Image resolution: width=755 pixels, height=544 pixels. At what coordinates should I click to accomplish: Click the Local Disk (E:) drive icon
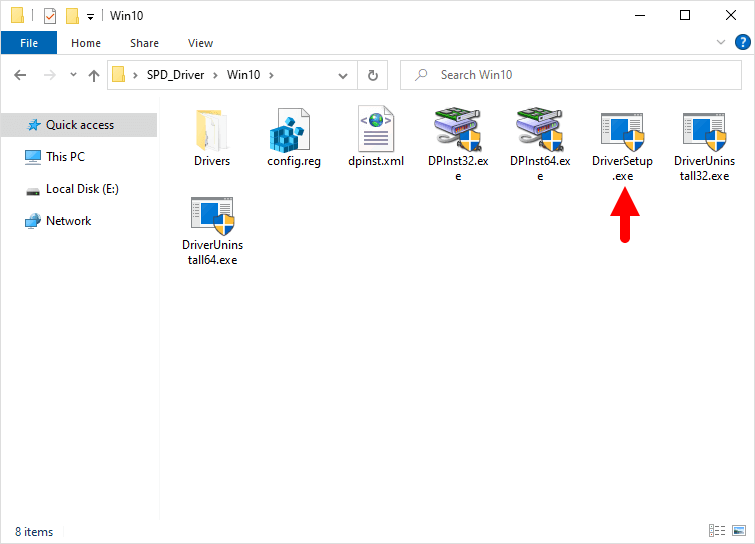pyautogui.click(x=33, y=191)
